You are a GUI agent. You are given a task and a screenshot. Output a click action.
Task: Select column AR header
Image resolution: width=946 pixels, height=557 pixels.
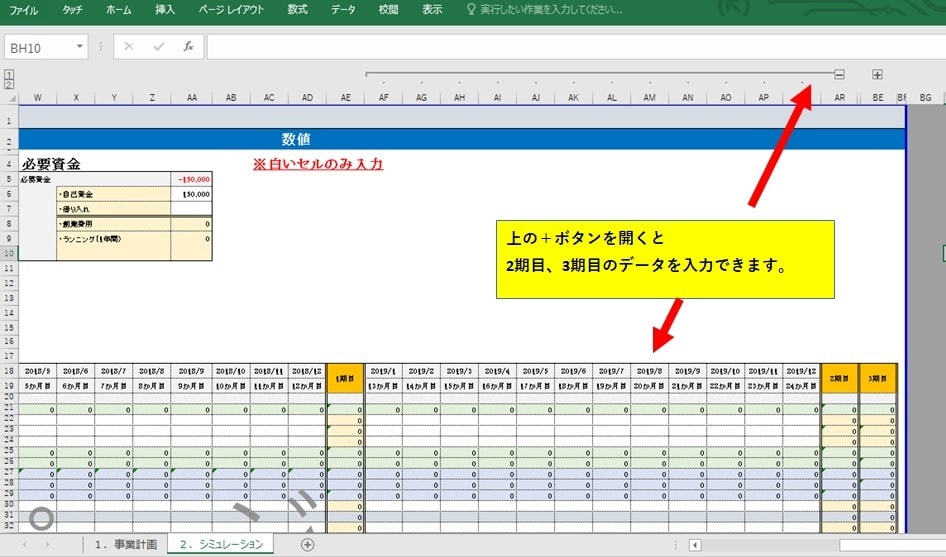coord(839,98)
